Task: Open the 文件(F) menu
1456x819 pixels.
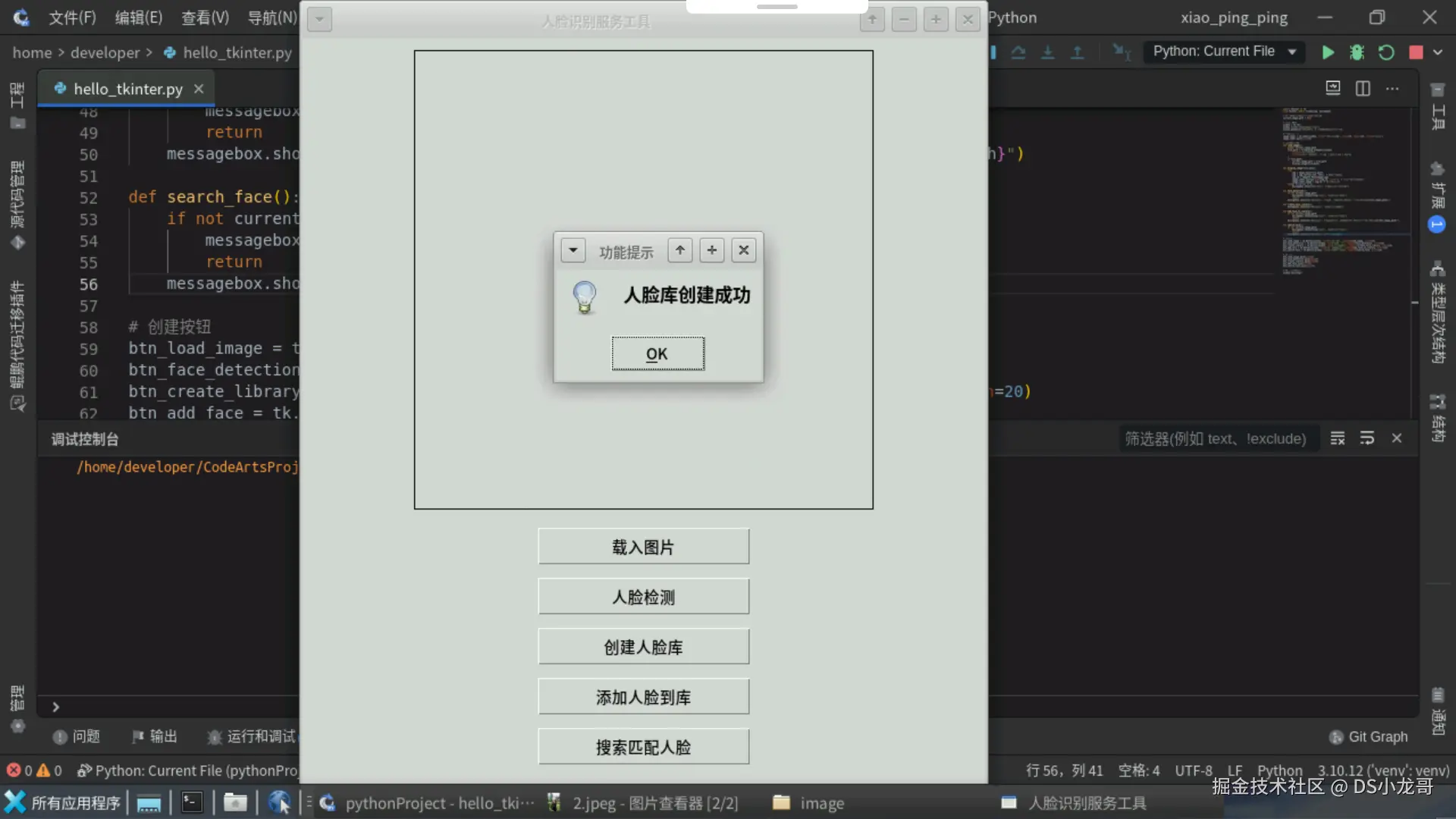Action: (72, 17)
